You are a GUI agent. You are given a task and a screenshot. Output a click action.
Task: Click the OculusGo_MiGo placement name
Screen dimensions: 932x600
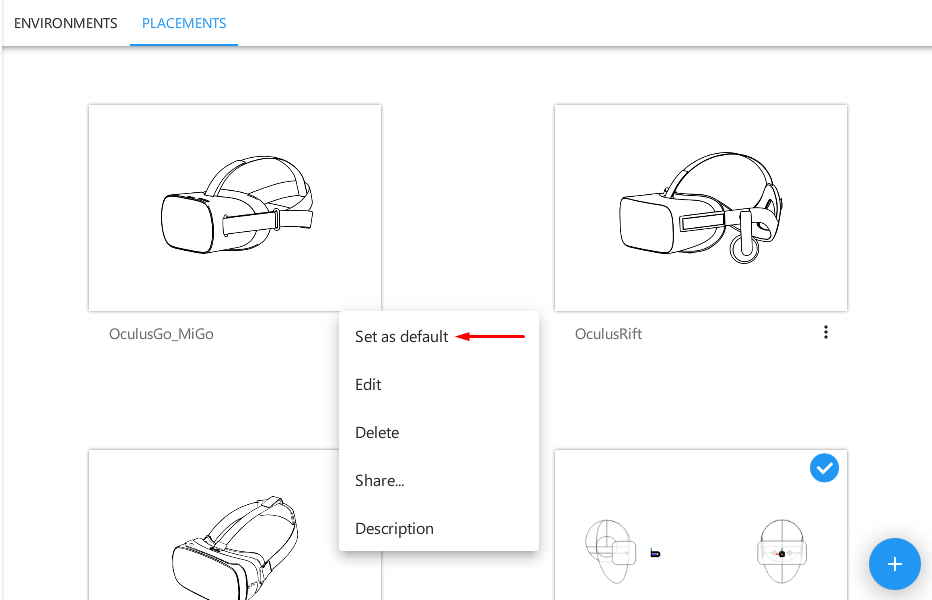(161, 334)
